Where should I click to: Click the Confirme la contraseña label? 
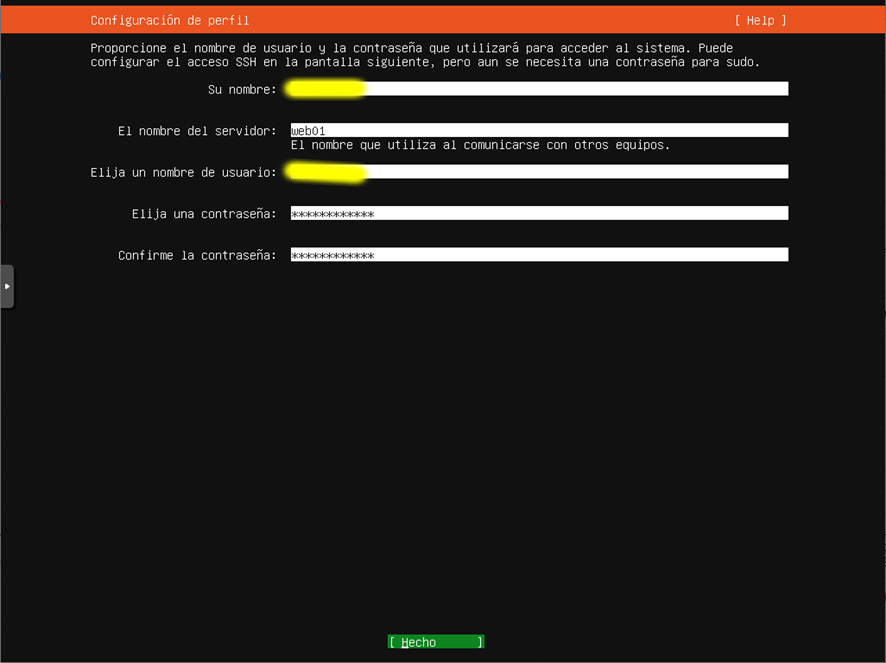coord(197,255)
